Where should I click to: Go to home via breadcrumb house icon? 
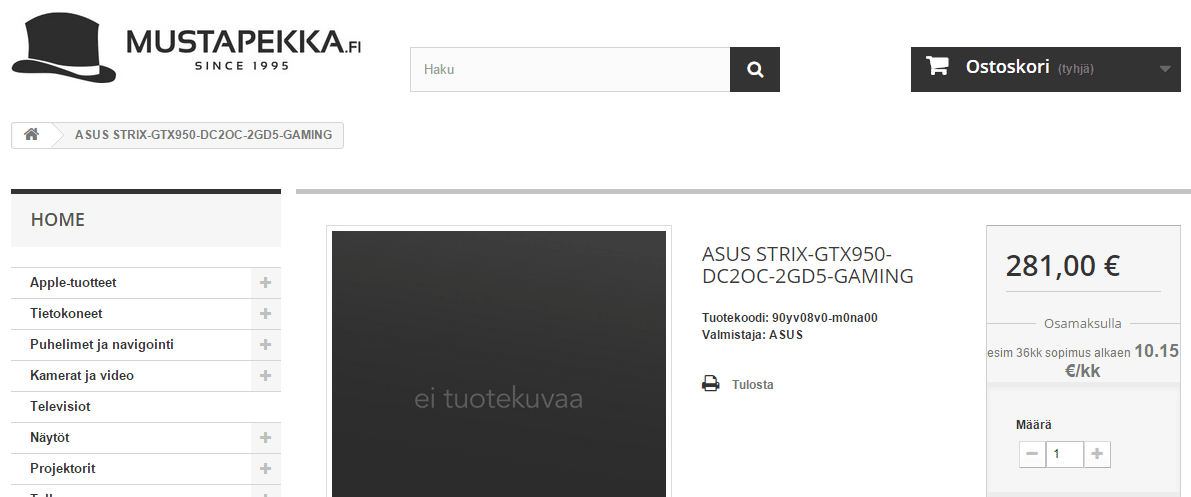pos(32,135)
